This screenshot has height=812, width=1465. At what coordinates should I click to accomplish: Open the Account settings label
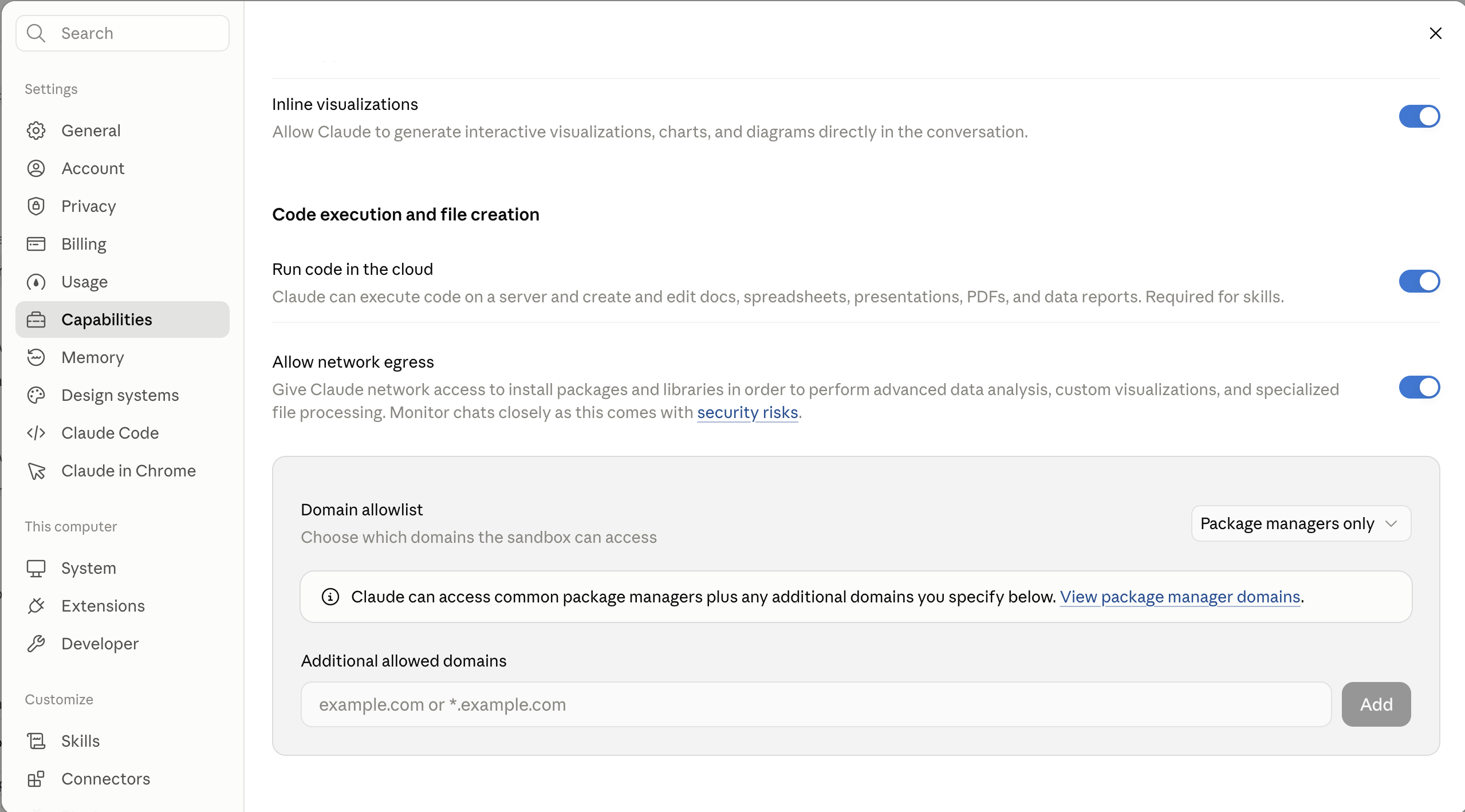point(93,168)
